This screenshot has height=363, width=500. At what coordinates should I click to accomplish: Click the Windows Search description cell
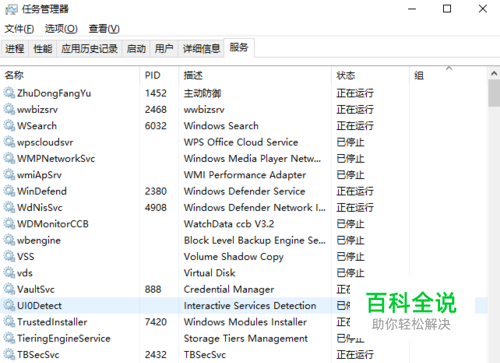tap(221, 126)
